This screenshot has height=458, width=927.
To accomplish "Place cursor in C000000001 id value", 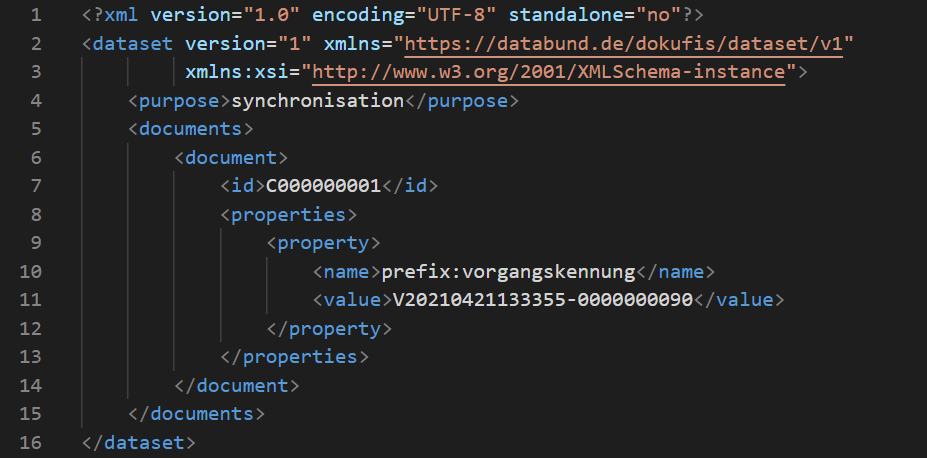I will click(x=323, y=186).
